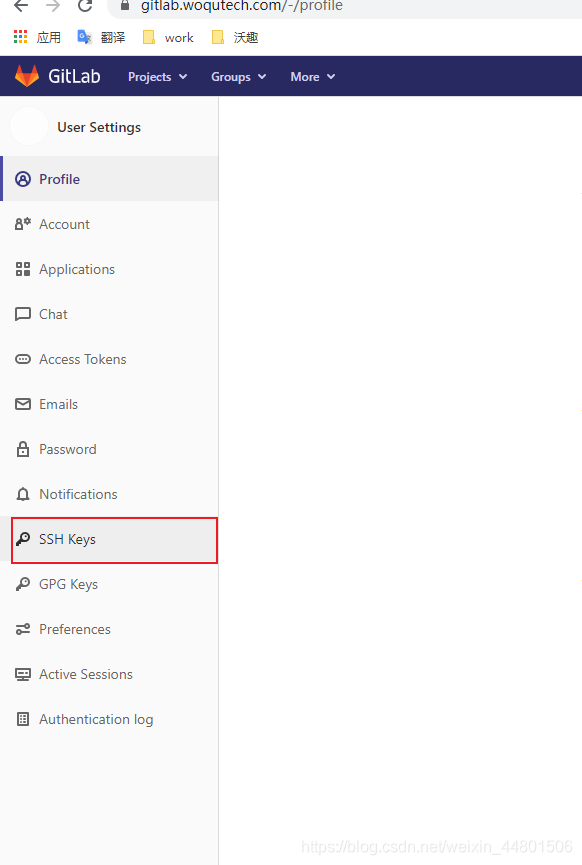Click the GitLab fox logo
Viewport: 582px width, 865px height.
click(x=26, y=76)
